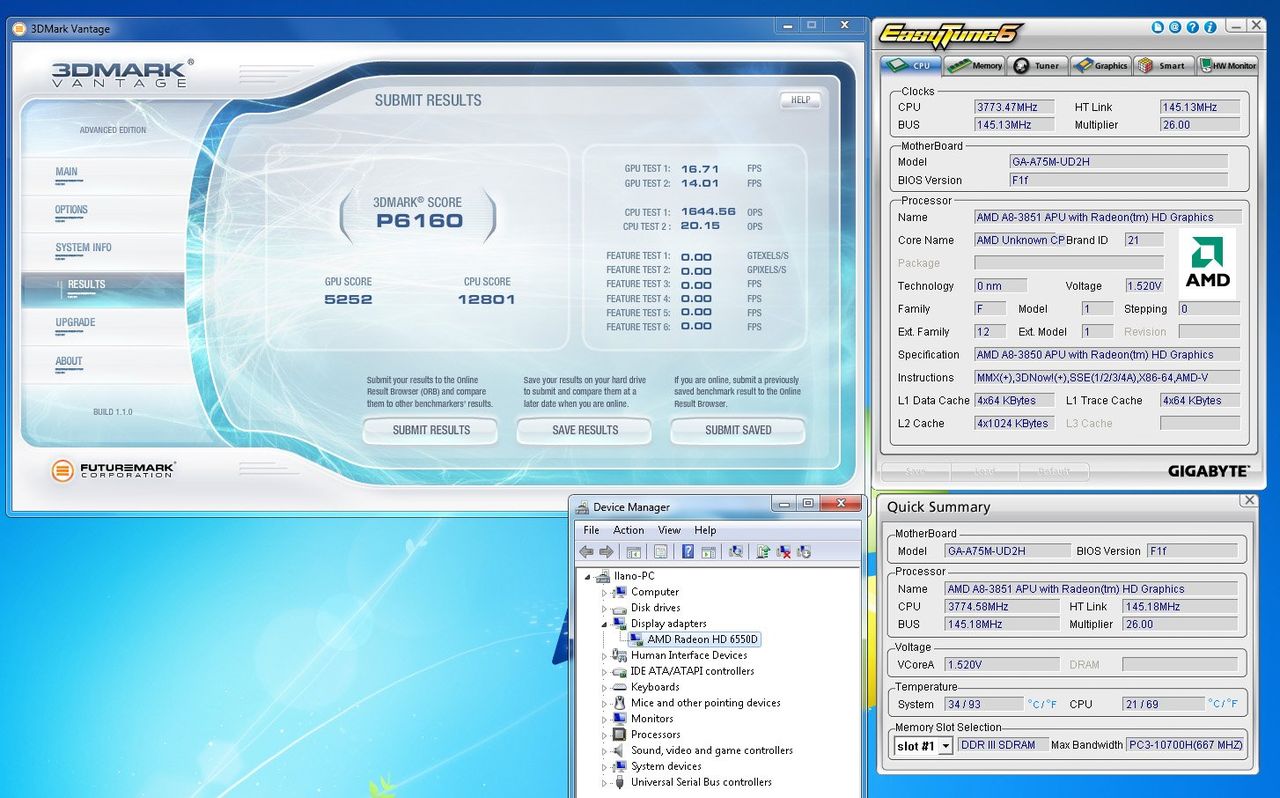The height and width of the screenshot is (798, 1280).
Task: Open HELP in 3DMark Vantage
Action: point(799,100)
